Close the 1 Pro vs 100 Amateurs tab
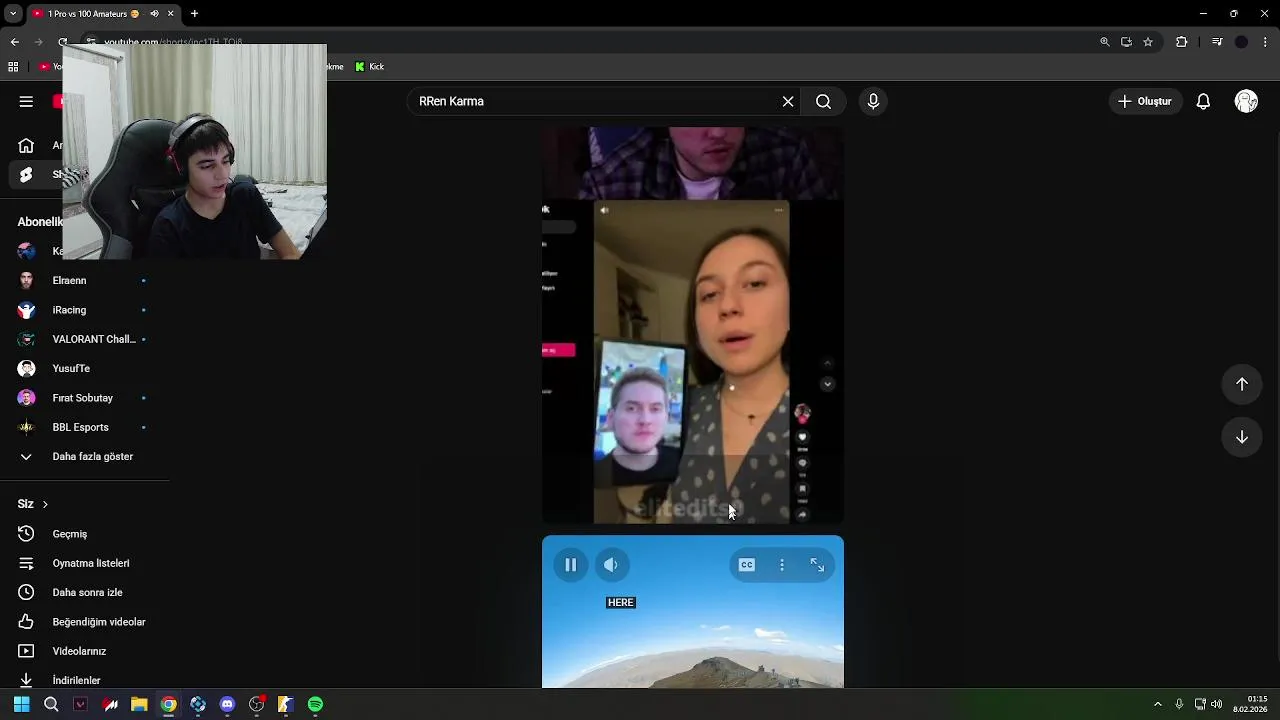This screenshot has height=720, width=1280. pyautogui.click(x=171, y=14)
